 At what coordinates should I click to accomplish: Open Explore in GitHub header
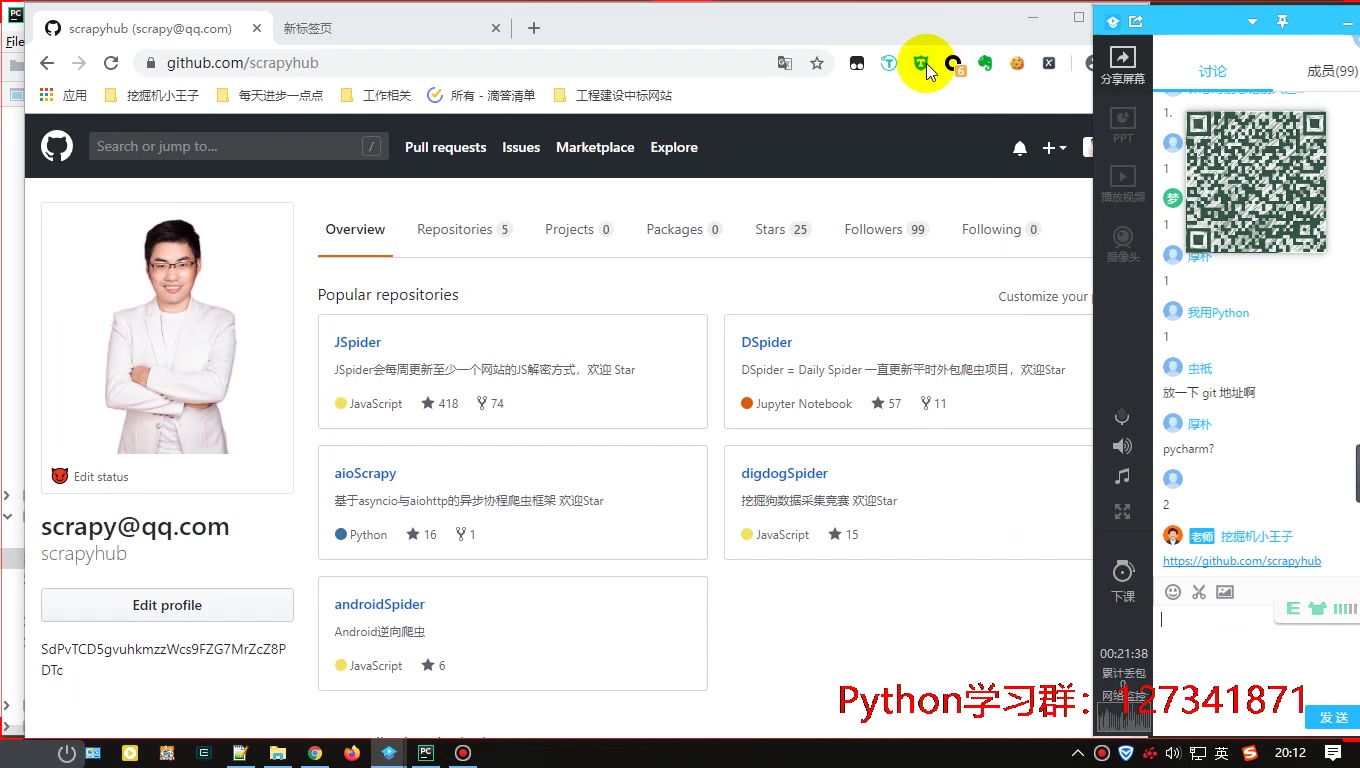tap(674, 147)
